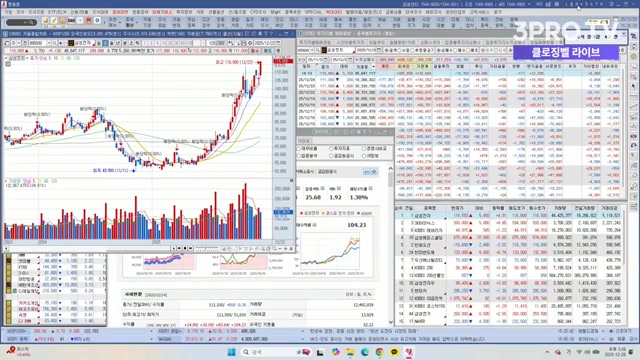Open the end-date calendar icon in investor window

(351, 60)
